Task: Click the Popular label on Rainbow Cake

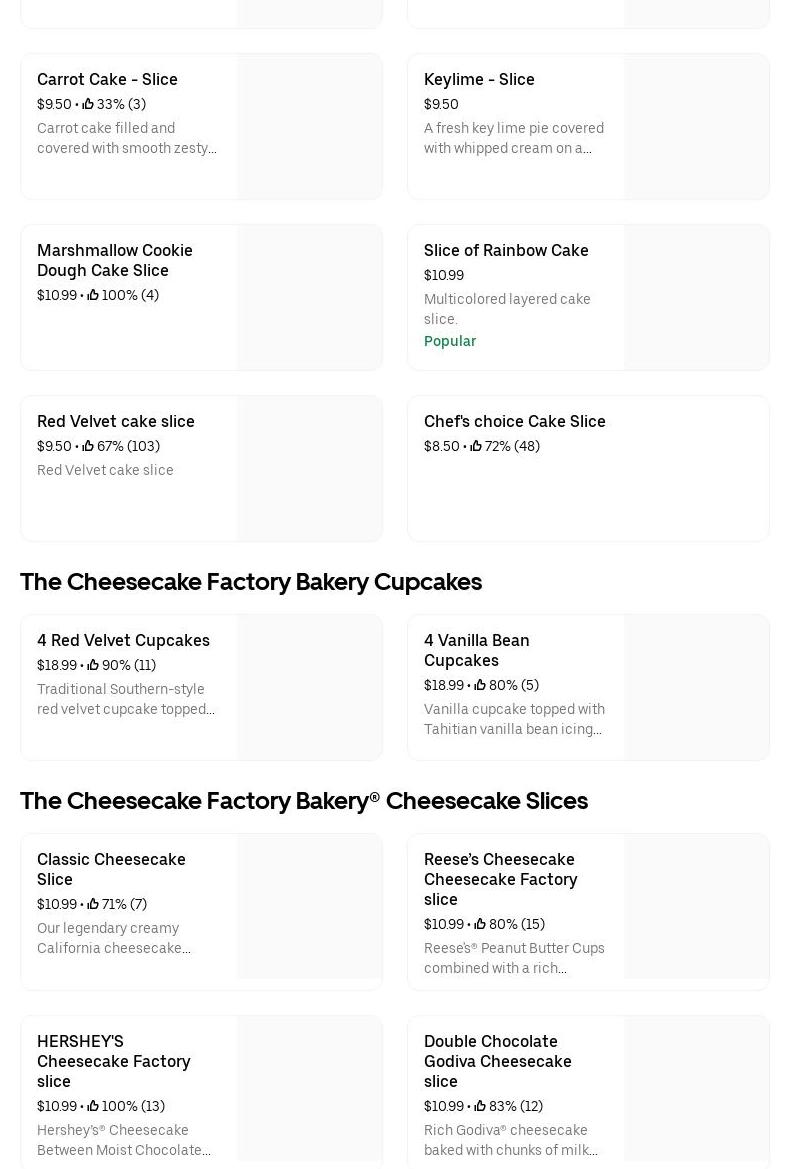Action: click(x=450, y=341)
